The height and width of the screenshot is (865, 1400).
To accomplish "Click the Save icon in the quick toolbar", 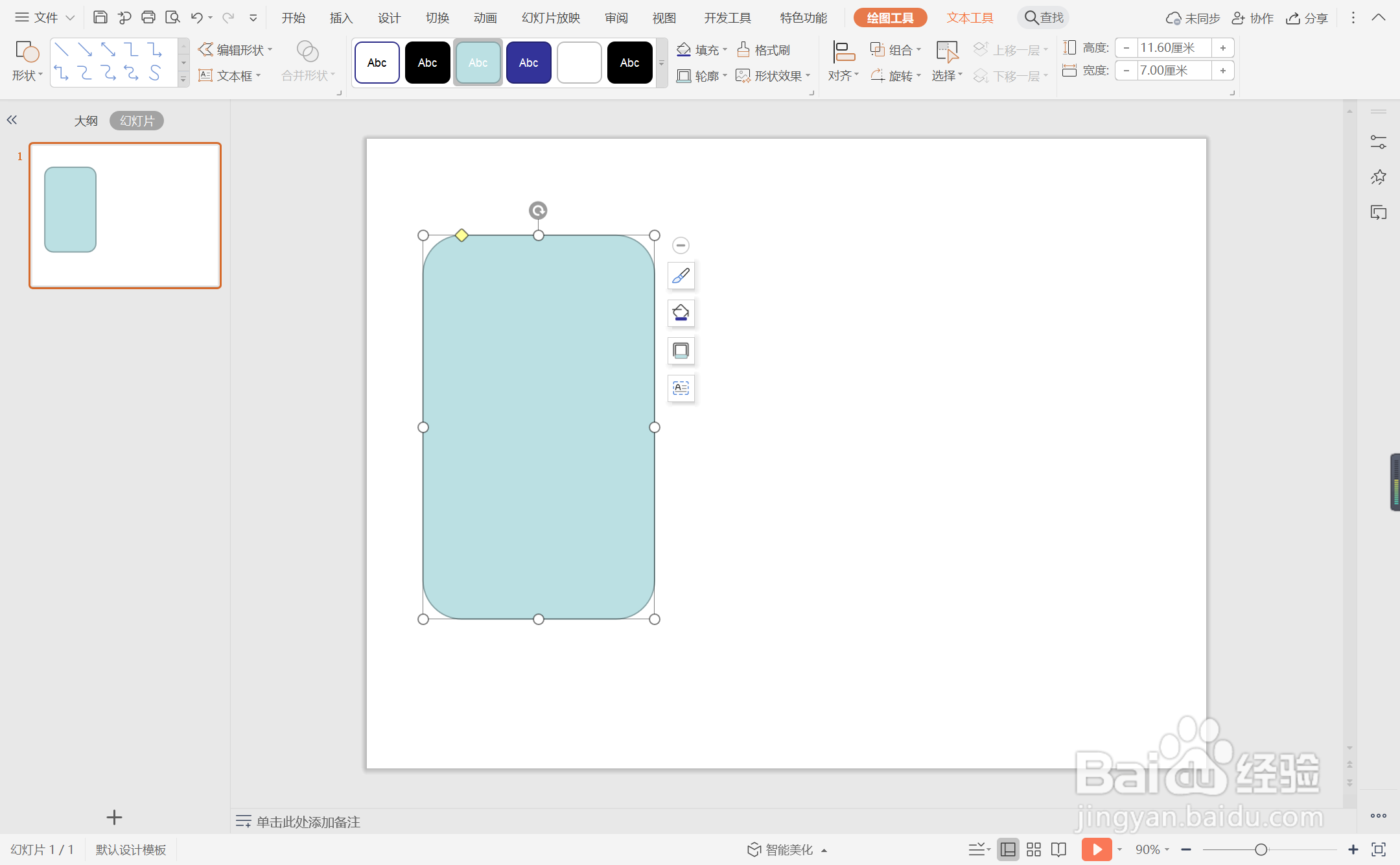I will pos(100,18).
